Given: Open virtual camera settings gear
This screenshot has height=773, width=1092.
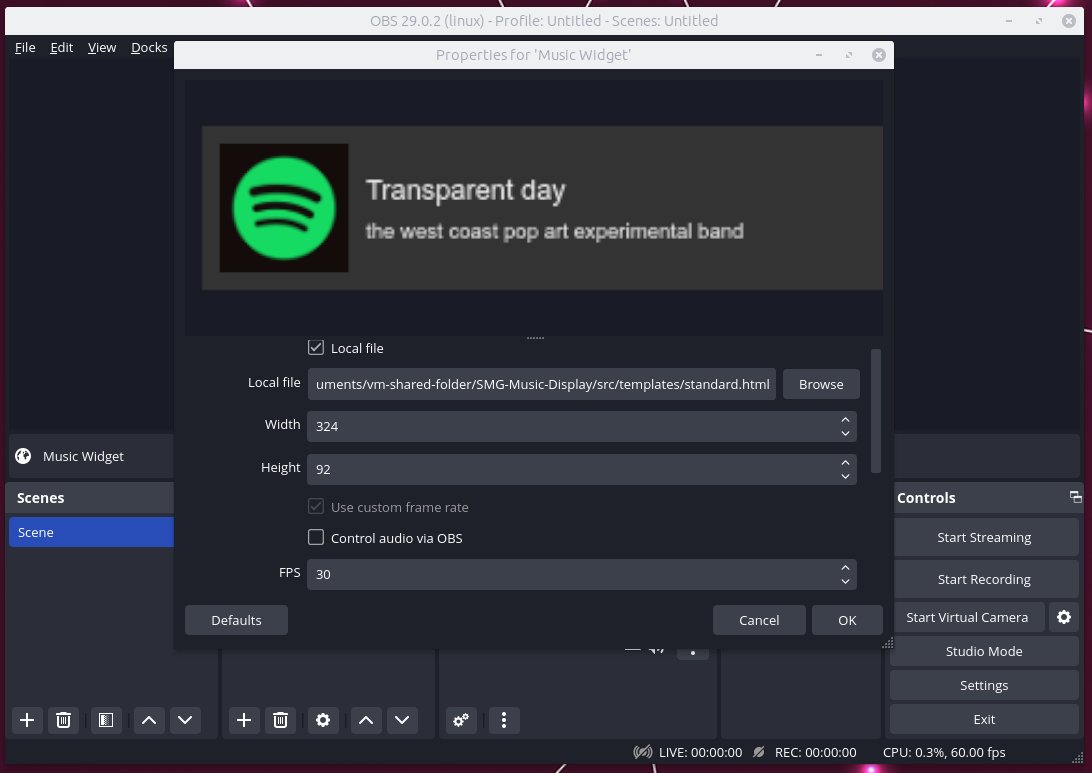Looking at the screenshot, I should [x=1064, y=617].
